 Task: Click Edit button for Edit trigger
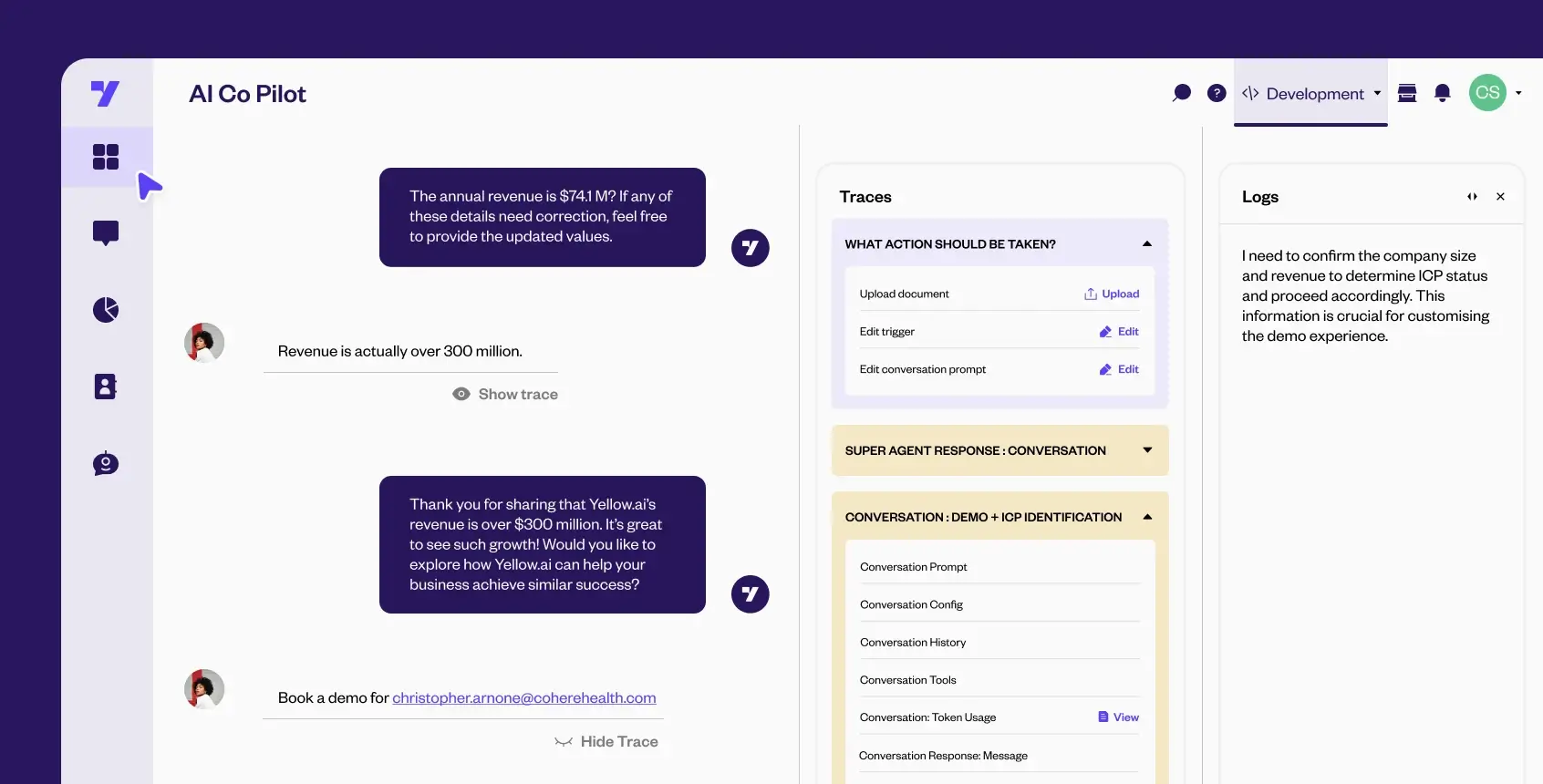pyautogui.click(x=1119, y=332)
